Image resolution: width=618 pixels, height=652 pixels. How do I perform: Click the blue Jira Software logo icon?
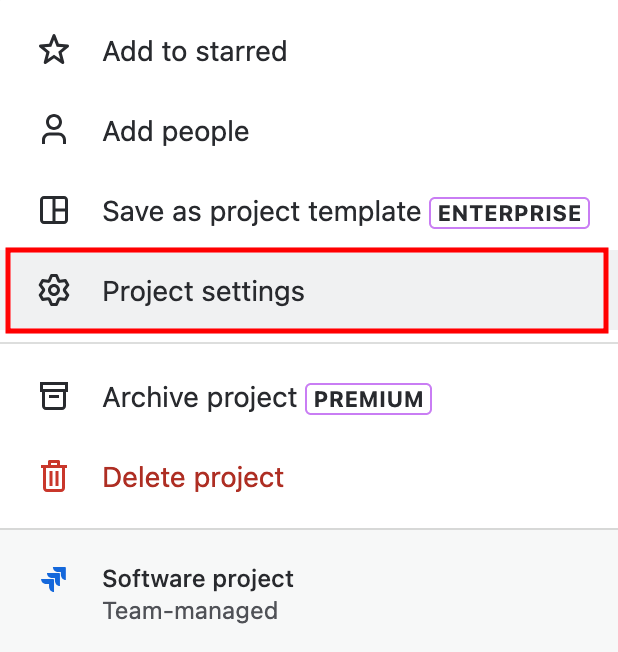(53, 579)
